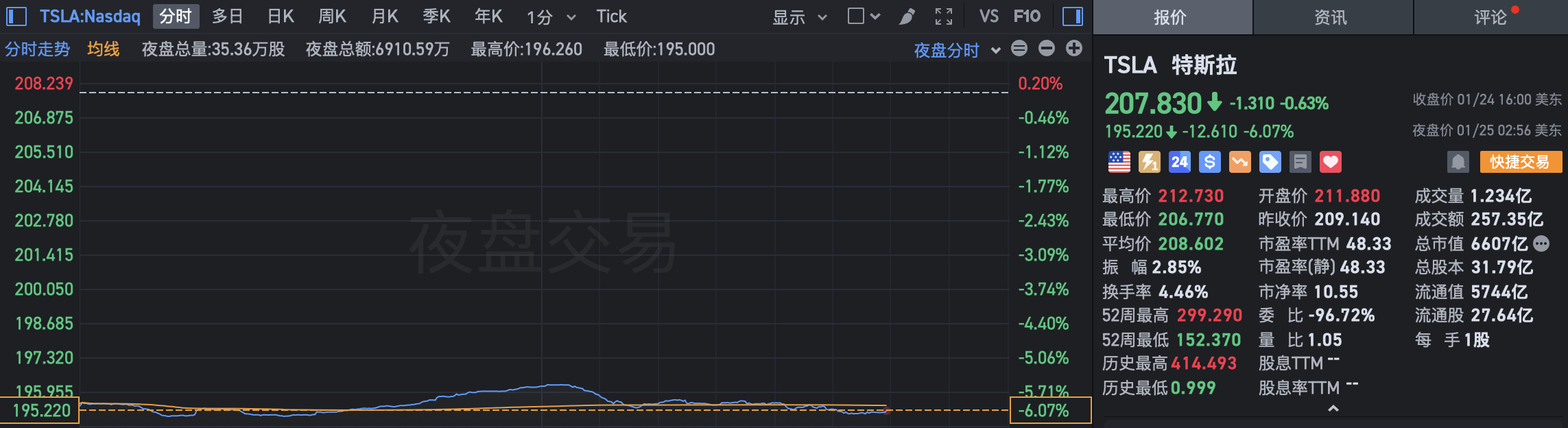Switch to 月K chart
Viewport: 1568px width, 428px height.
[385, 16]
